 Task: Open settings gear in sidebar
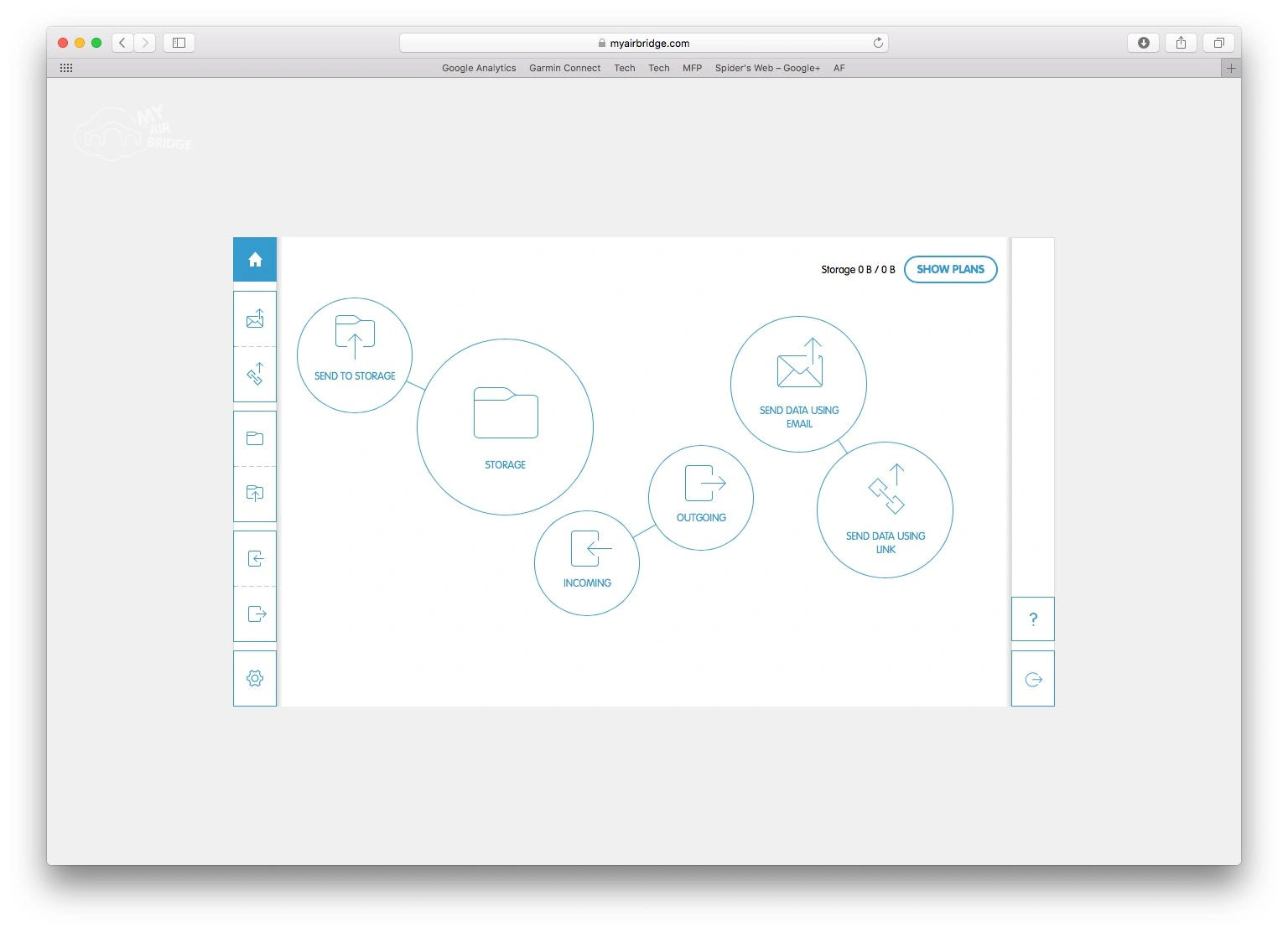[255, 678]
